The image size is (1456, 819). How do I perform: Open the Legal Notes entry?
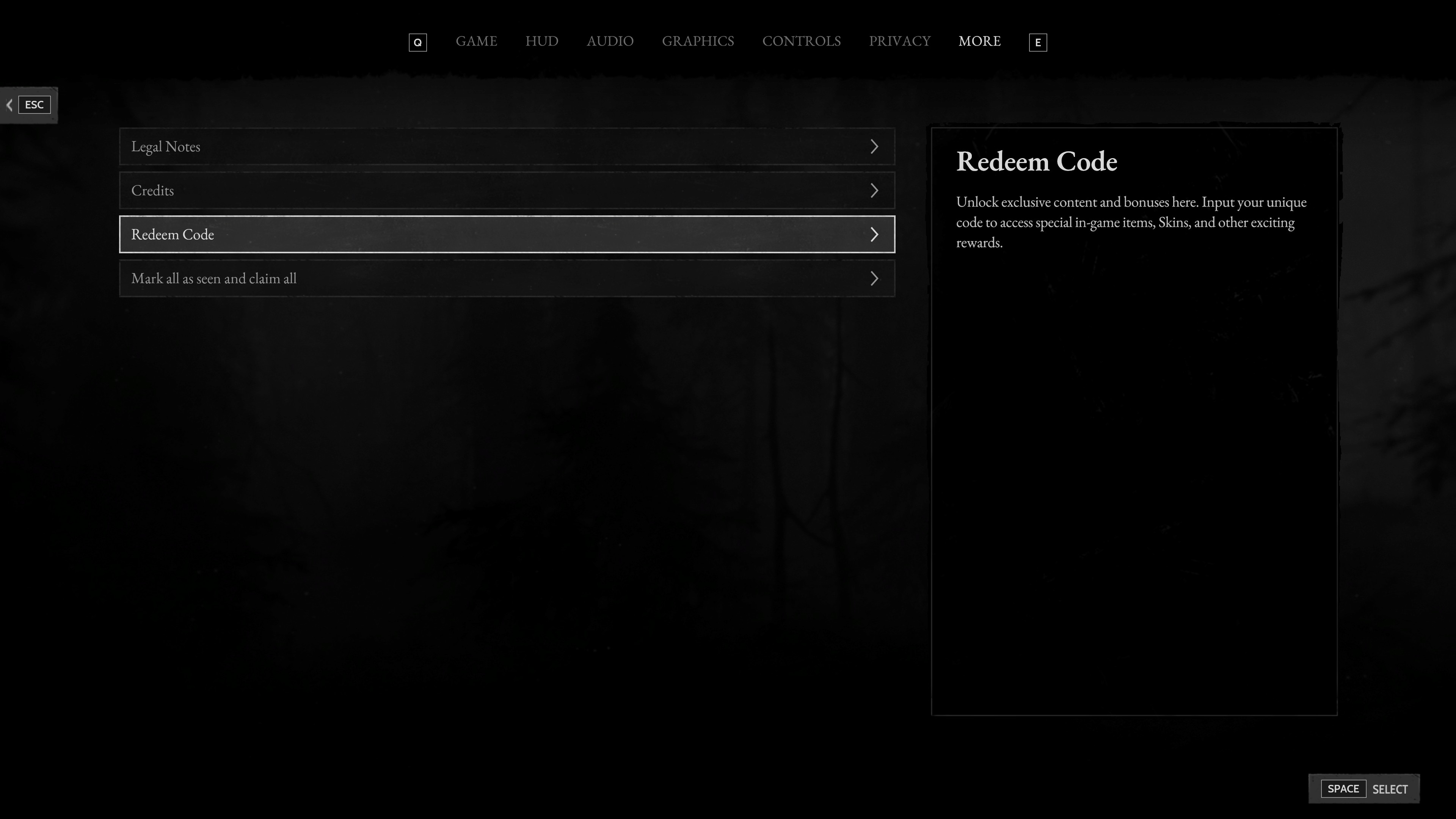(507, 146)
